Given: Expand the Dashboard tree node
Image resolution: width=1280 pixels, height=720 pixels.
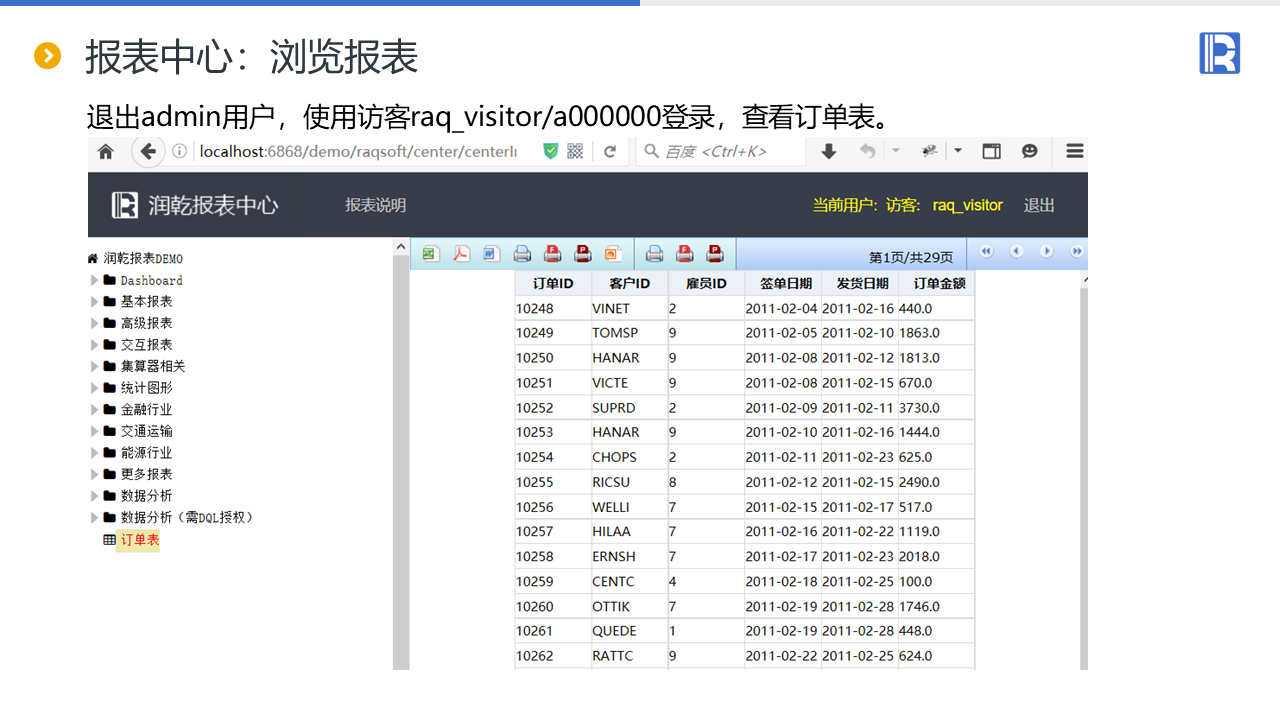Looking at the screenshot, I should pos(95,279).
